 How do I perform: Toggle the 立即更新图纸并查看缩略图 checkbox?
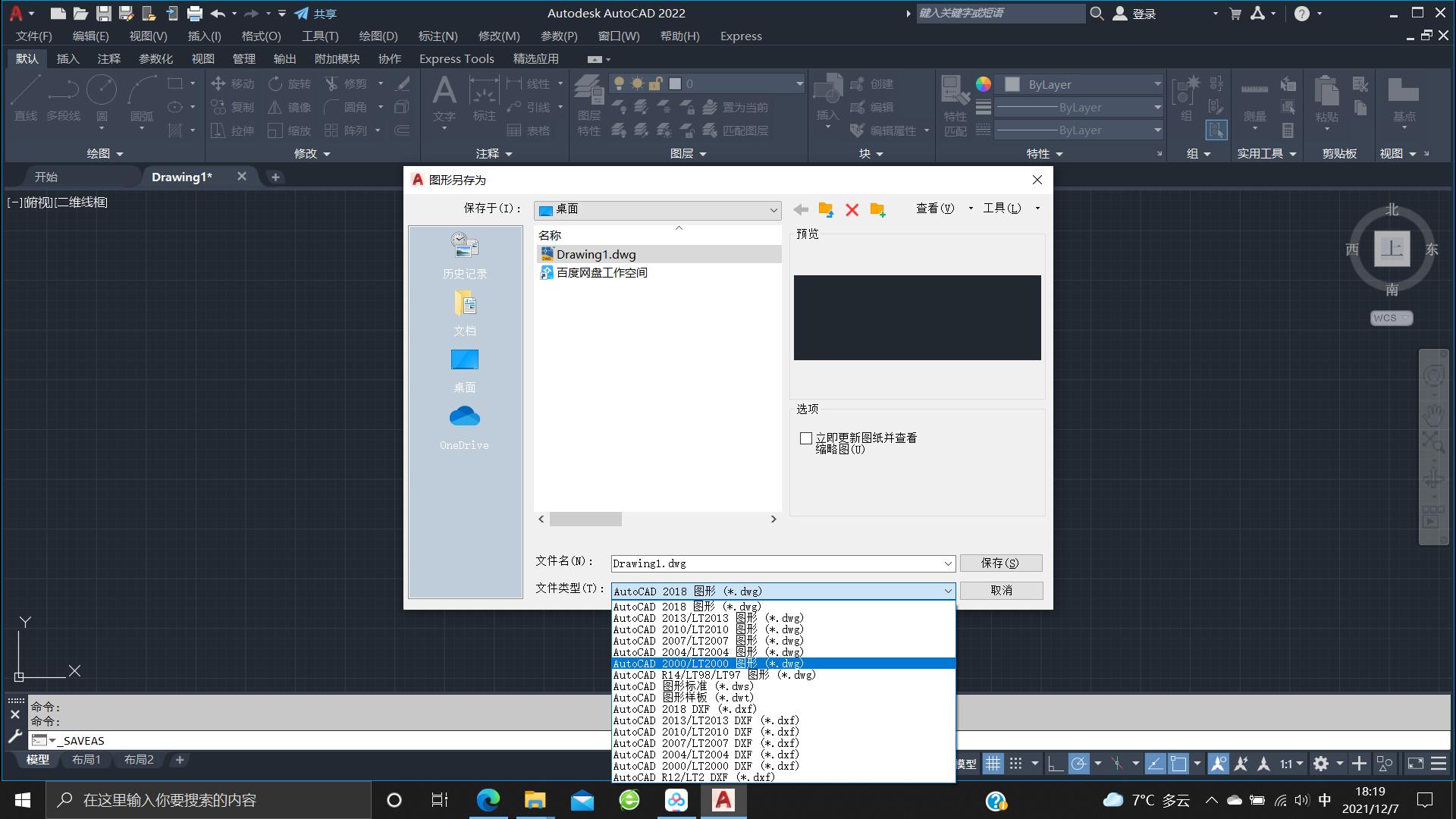coord(806,438)
